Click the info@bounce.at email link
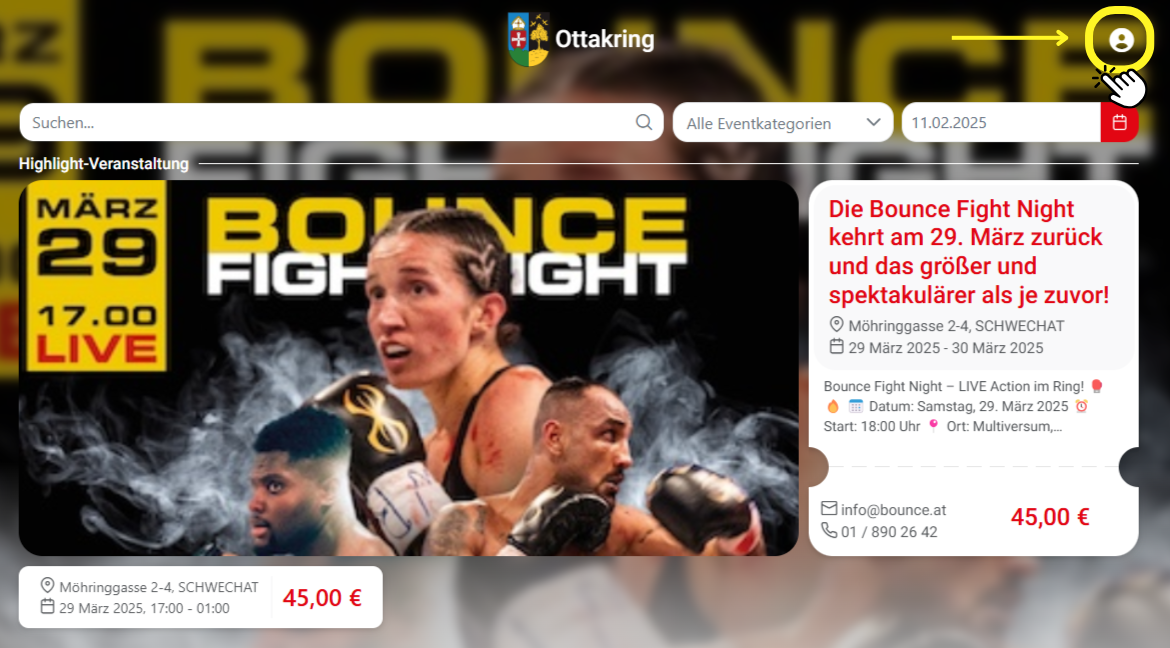The height and width of the screenshot is (648, 1170). pos(893,510)
